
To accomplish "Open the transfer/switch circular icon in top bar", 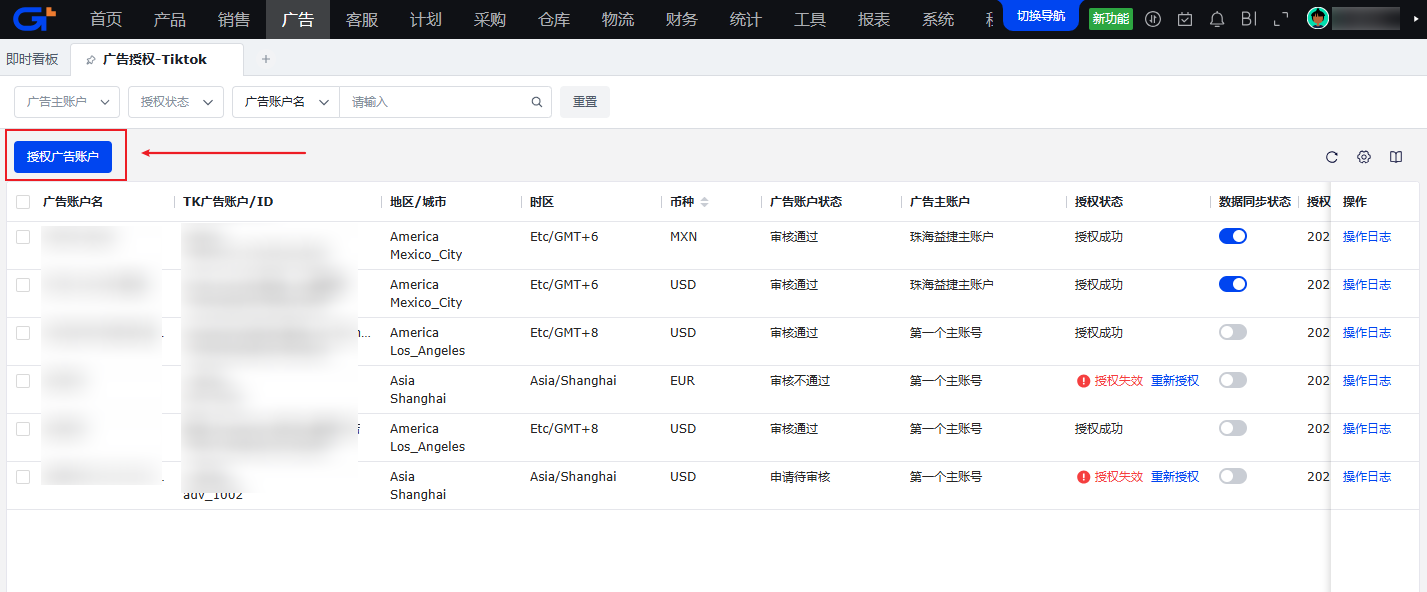I will click(1153, 19).
